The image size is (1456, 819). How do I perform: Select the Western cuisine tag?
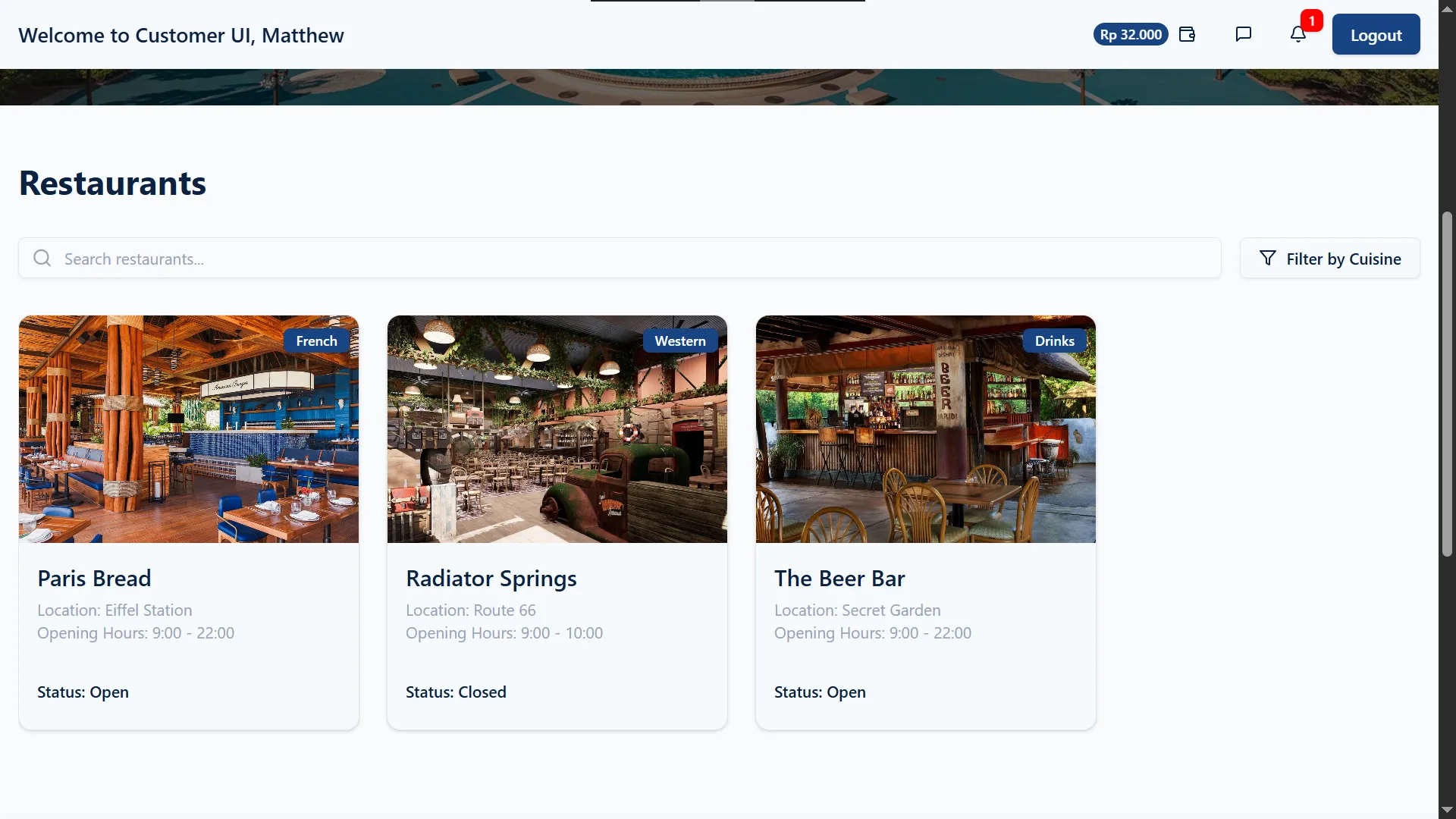coord(680,341)
